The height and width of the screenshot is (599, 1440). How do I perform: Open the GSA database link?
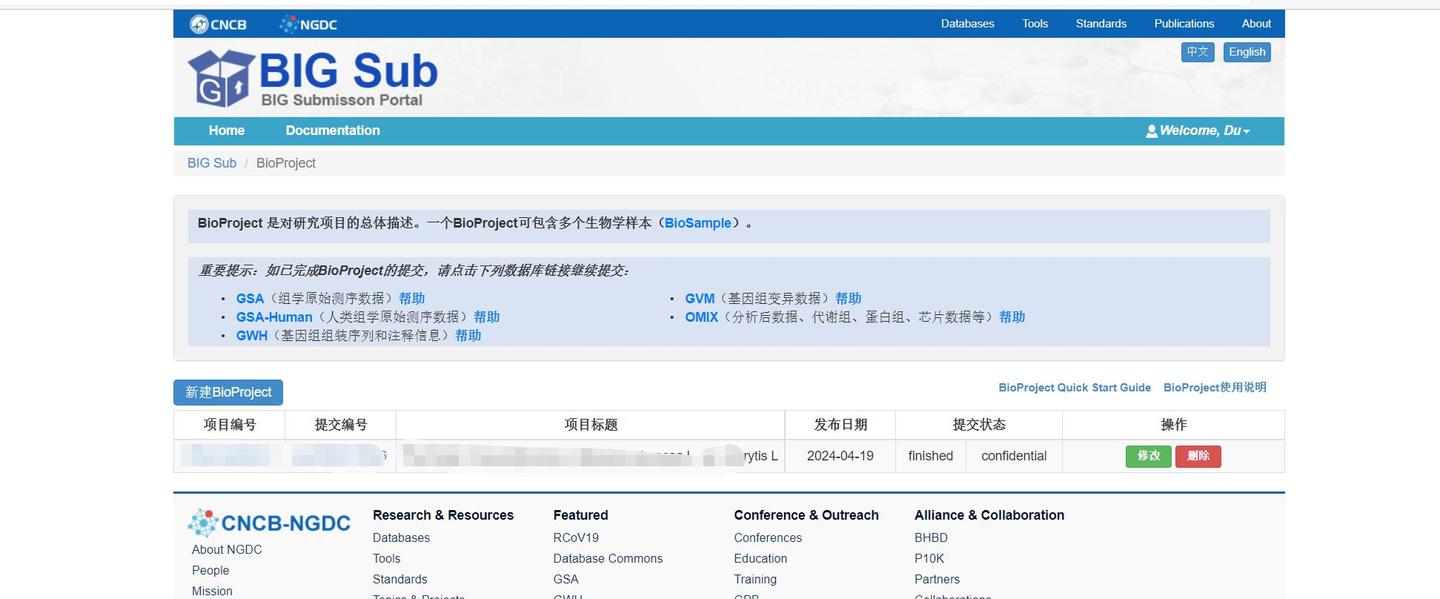tap(250, 298)
